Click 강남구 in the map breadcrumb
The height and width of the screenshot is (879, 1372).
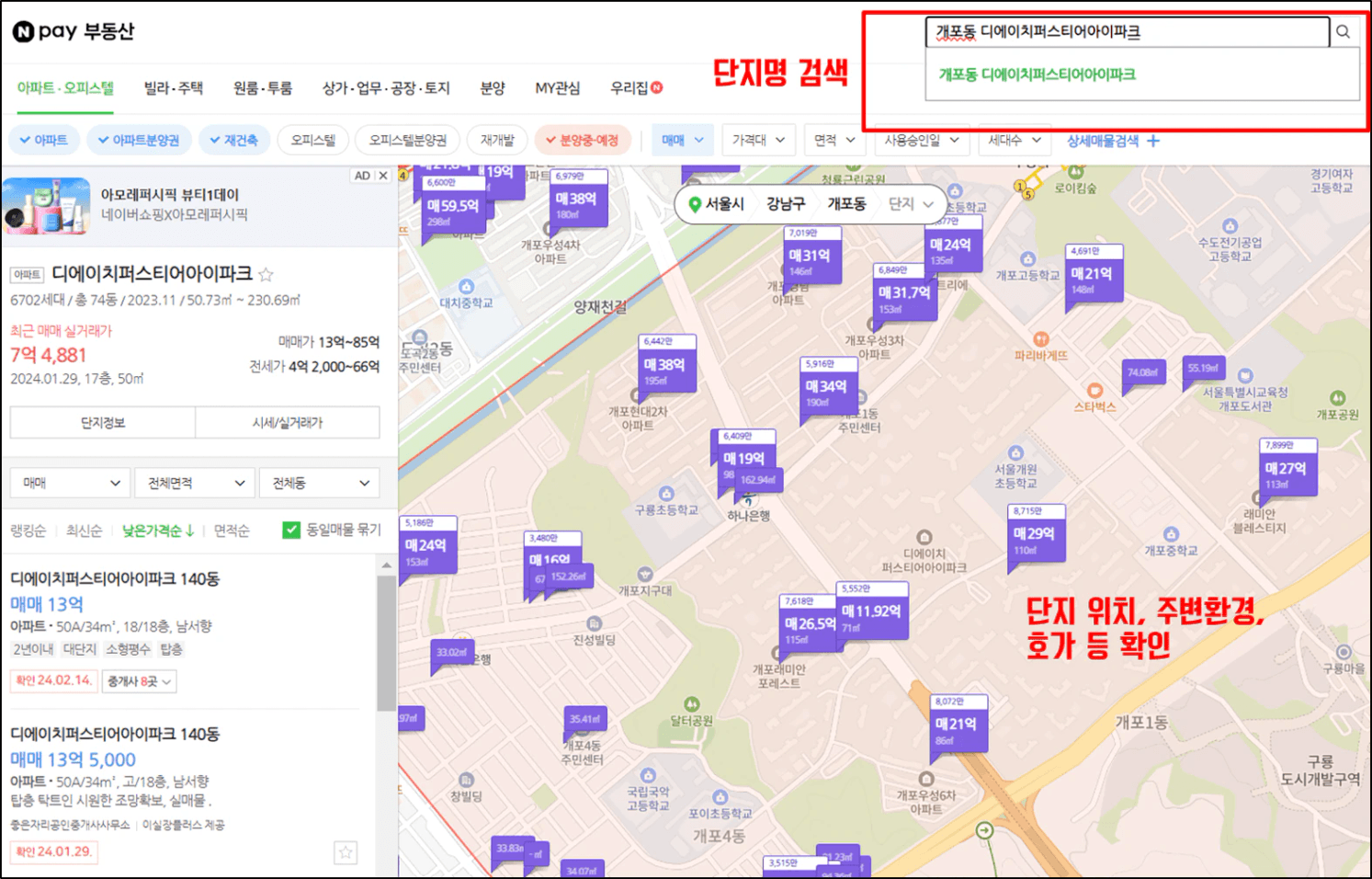click(x=786, y=204)
